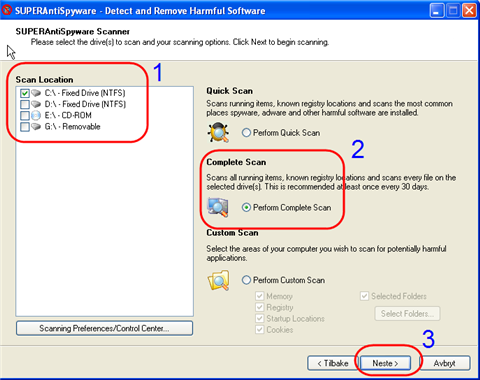
Task: Click the Complete Scan heading
Action: [236, 162]
